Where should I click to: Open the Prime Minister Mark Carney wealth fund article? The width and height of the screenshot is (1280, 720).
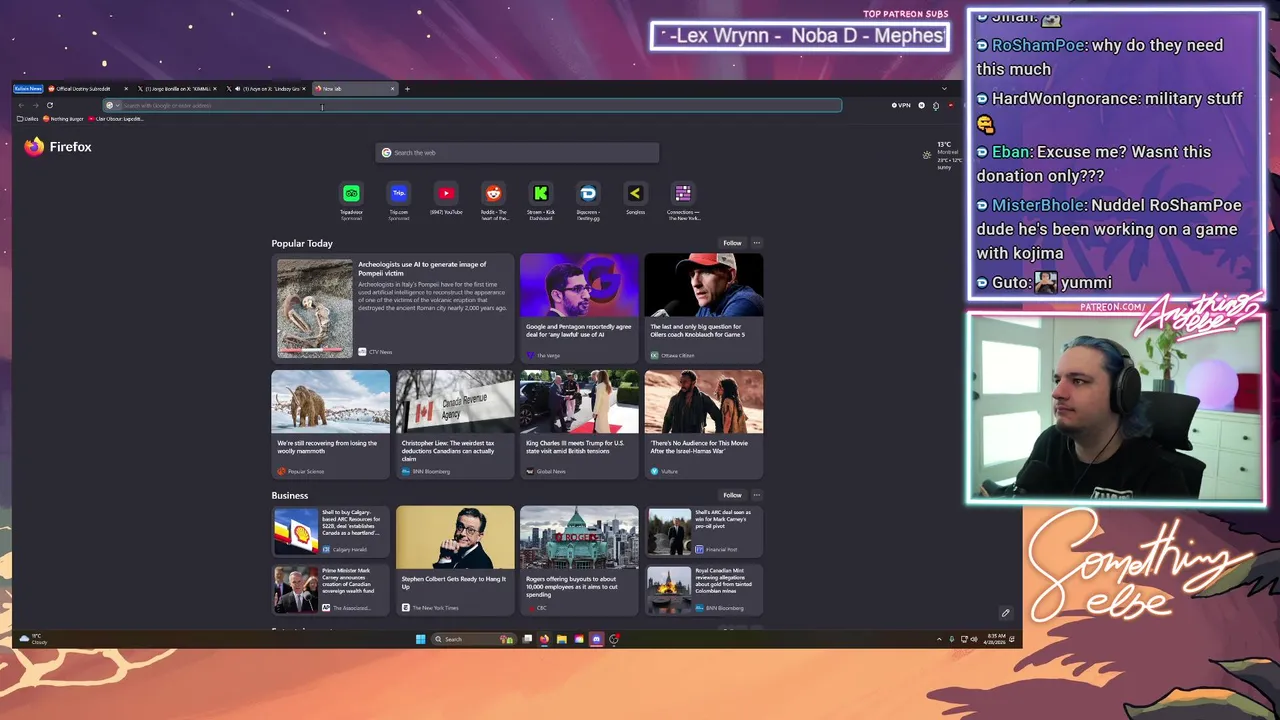pos(330,590)
